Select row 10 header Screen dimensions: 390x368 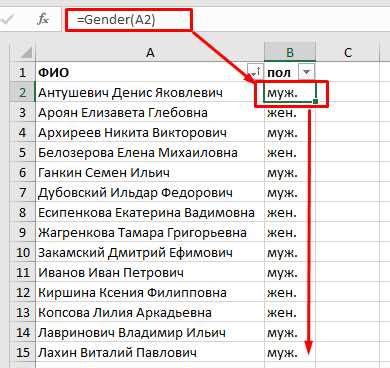click(x=22, y=252)
